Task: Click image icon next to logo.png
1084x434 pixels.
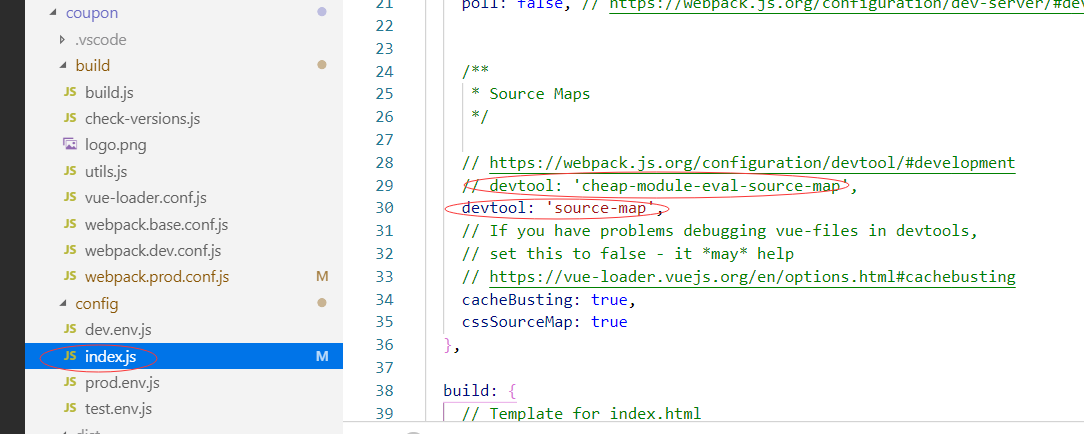Action: pyautogui.click(x=70, y=144)
